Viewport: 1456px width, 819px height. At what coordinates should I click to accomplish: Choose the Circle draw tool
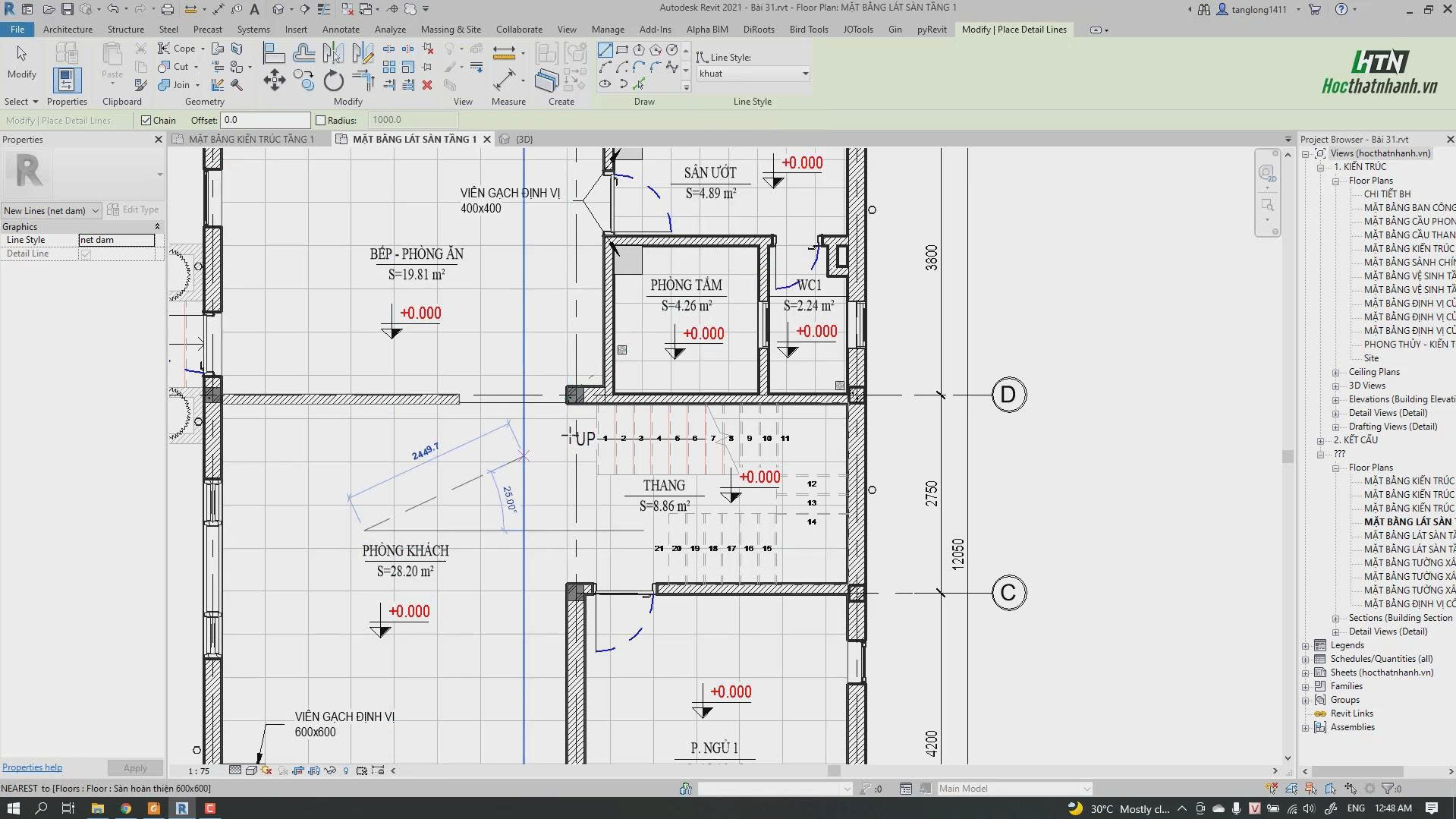click(671, 49)
